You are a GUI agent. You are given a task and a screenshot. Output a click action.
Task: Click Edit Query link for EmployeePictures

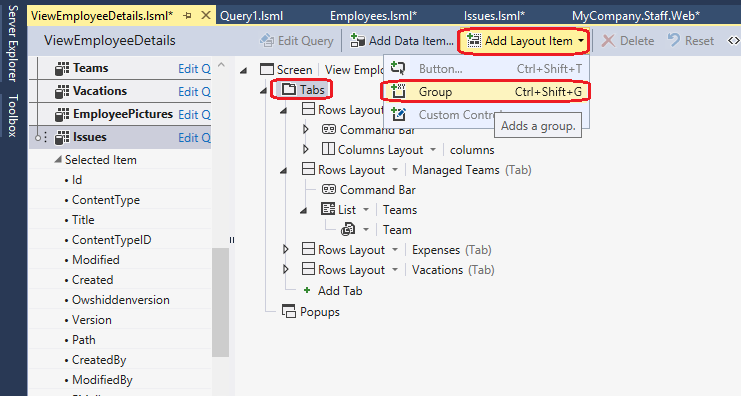[x=194, y=115]
